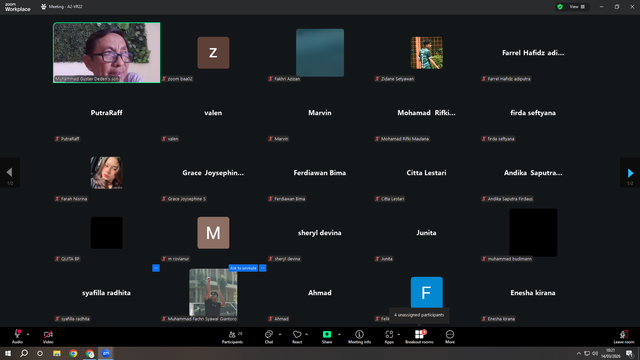Go to previous page of participants
The height and width of the screenshot is (360, 640).
click(10, 173)
